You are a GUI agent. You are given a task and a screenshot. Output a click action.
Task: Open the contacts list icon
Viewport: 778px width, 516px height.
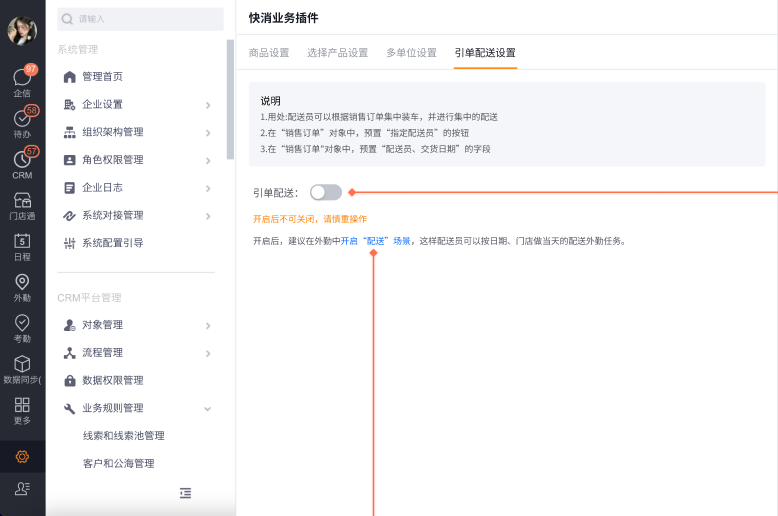point(22,489)
